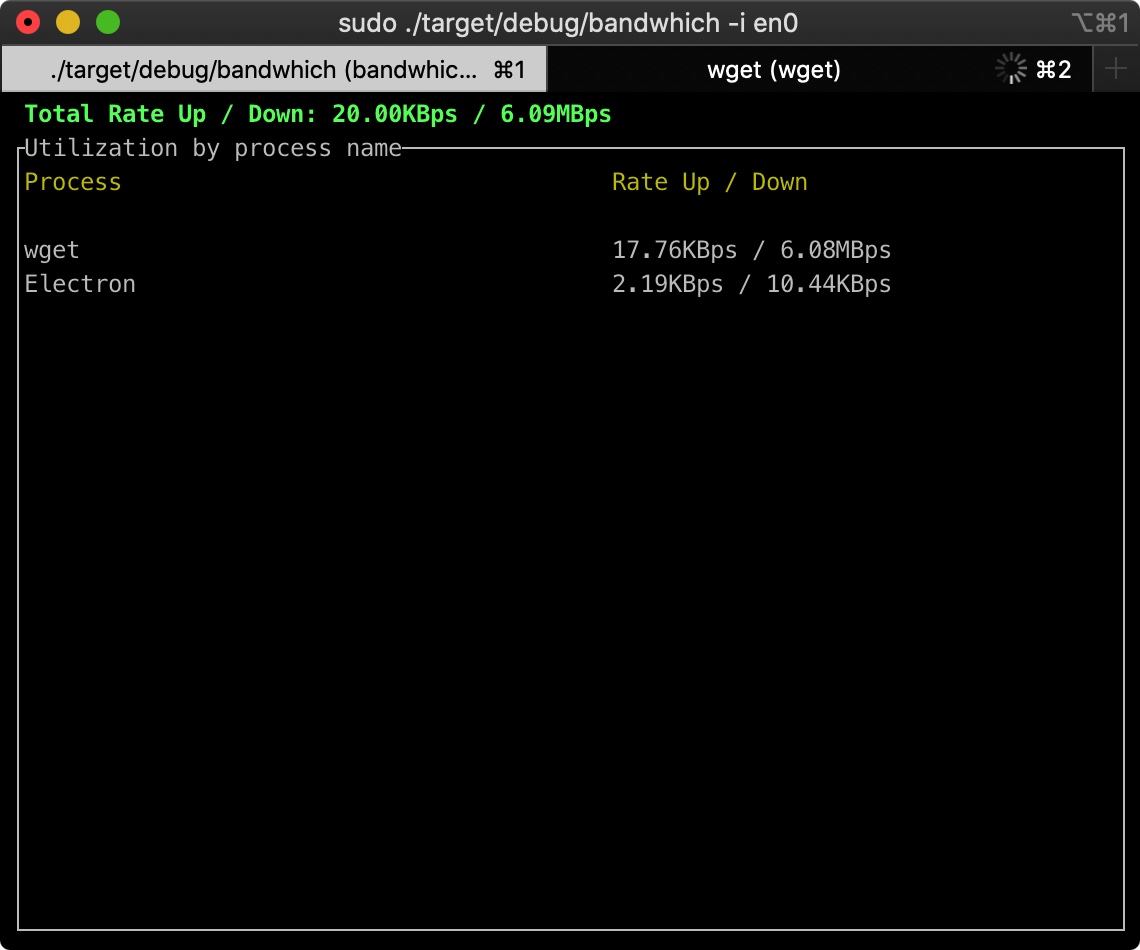Switch to the bandwhich terminal tab
Viewport: 1140px width, 950px height.
click(273, 70)
